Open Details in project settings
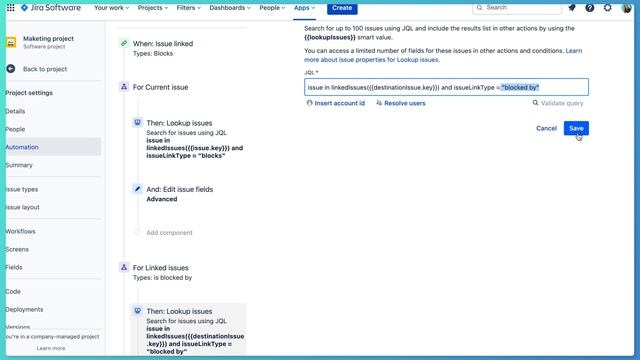Screen dimensions: 640x360 click(15, 111)
